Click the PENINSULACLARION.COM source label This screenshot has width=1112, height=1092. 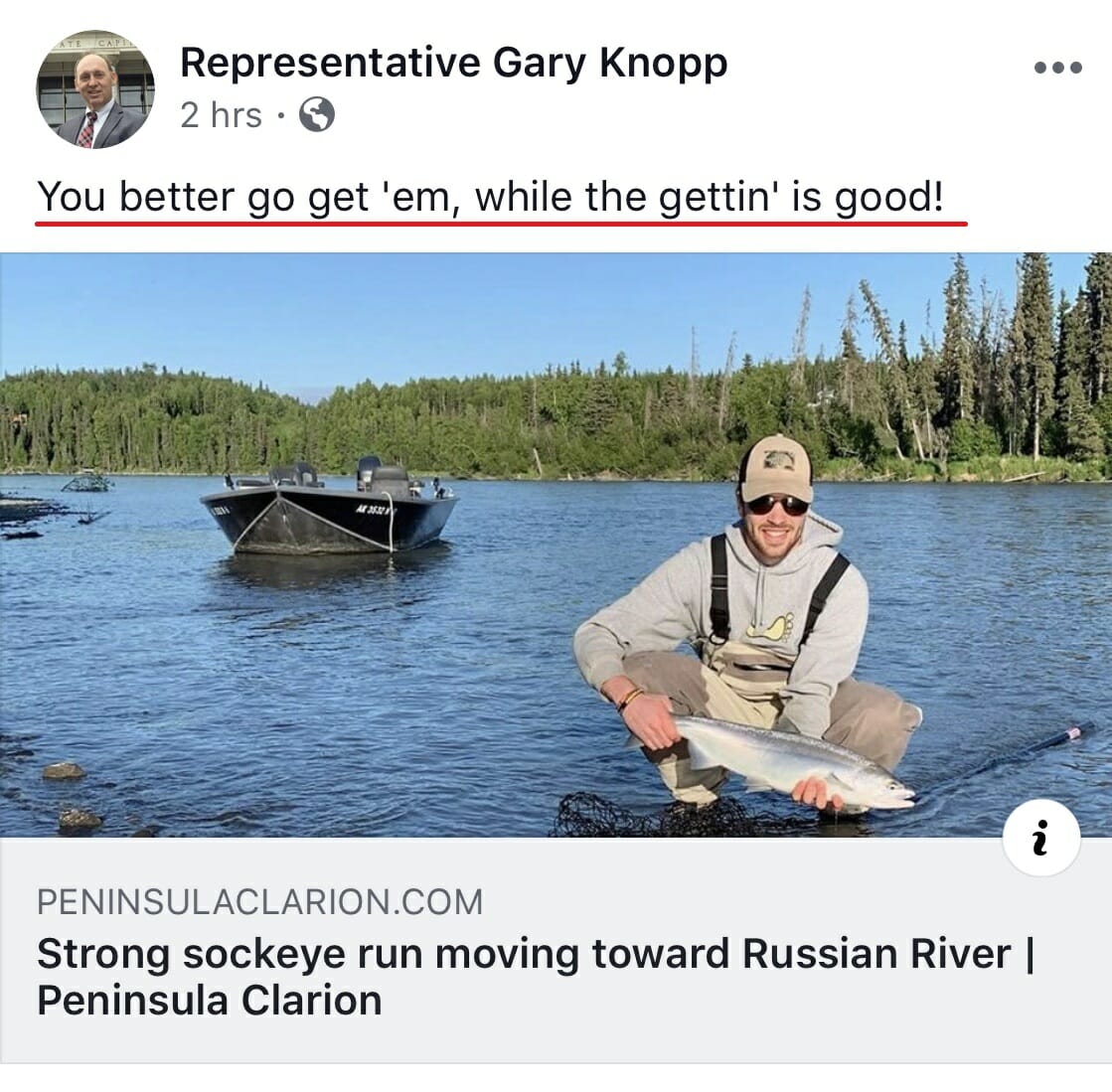[x=259, y=902]
